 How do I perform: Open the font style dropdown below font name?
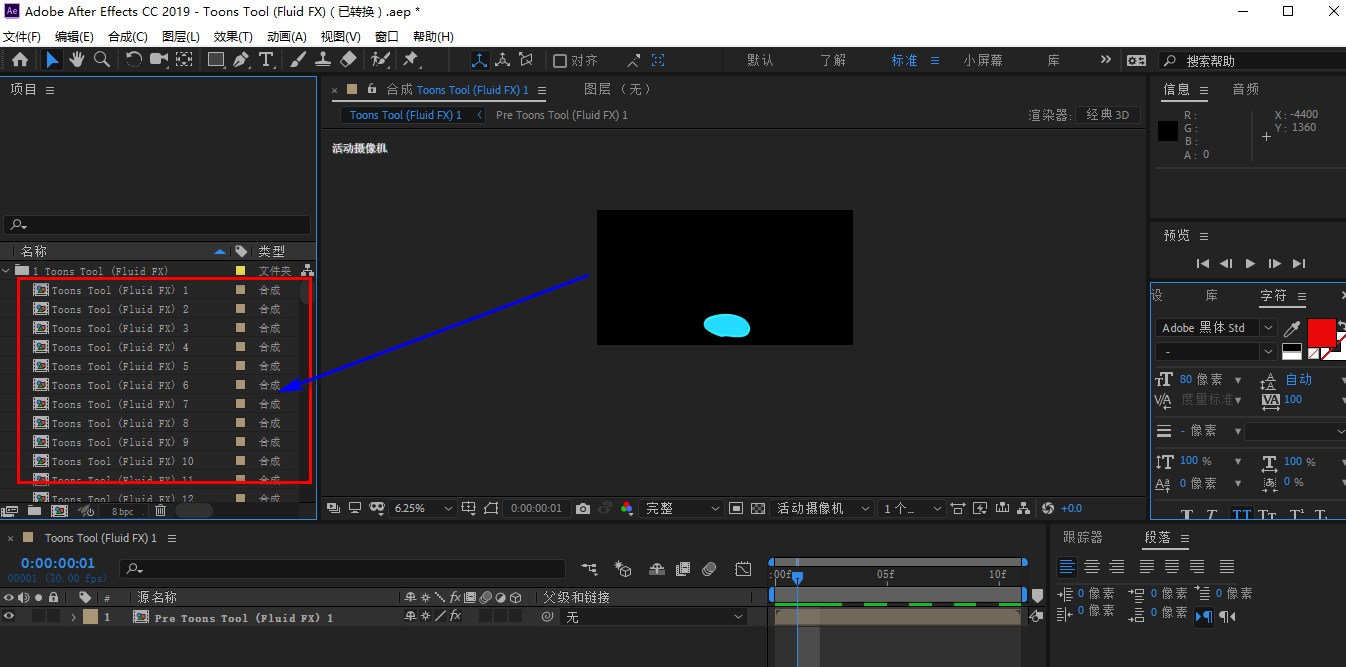(x=1217, y=352)
